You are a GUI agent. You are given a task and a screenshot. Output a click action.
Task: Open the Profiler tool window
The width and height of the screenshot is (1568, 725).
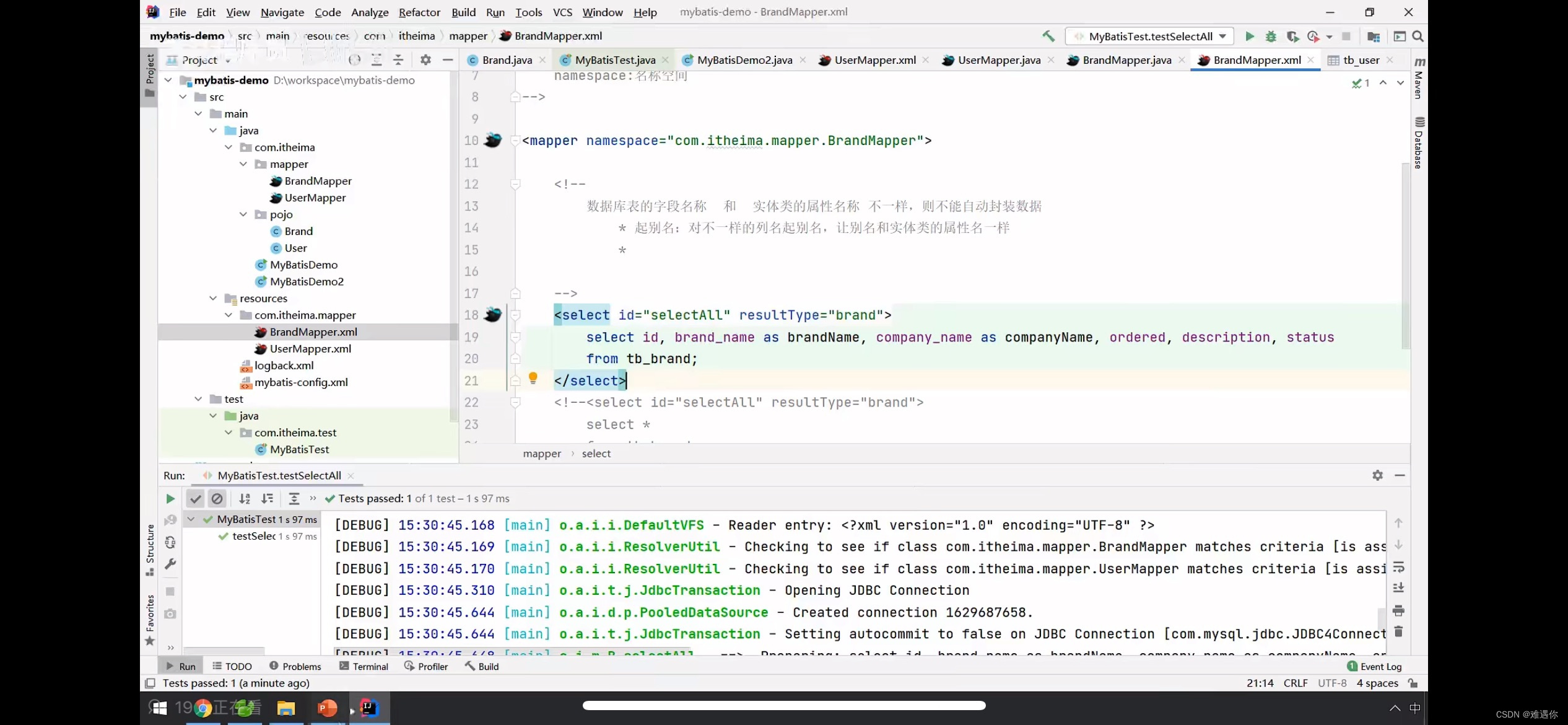[426, 666]
